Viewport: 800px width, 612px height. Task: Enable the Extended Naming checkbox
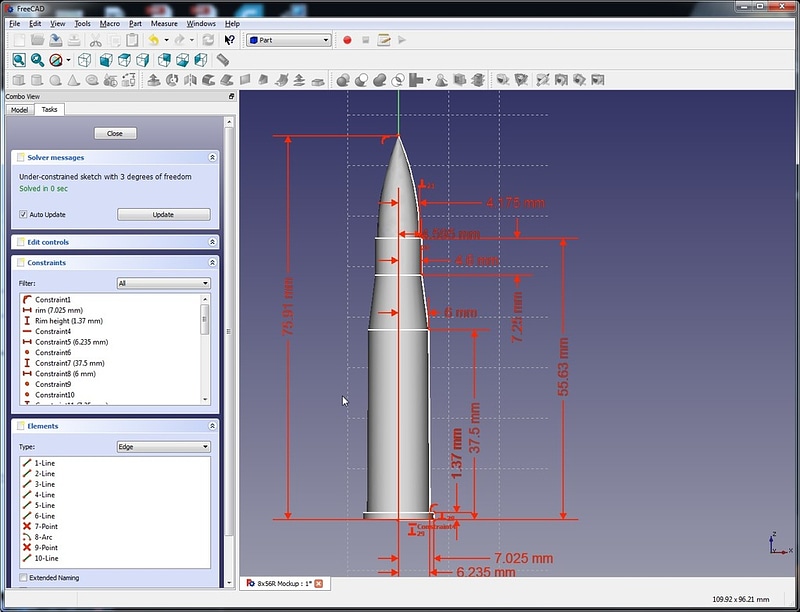23,577
